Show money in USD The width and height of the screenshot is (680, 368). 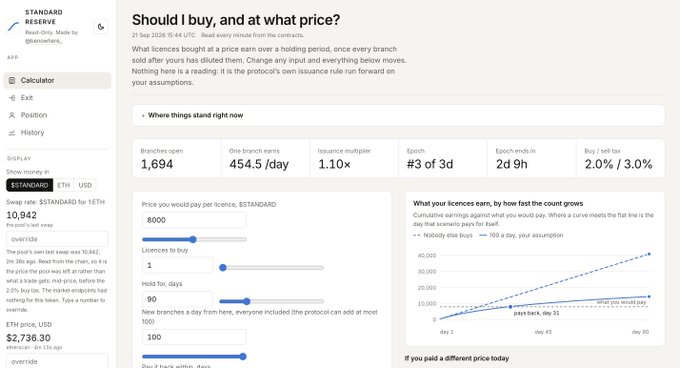click(x=85, y=185)
